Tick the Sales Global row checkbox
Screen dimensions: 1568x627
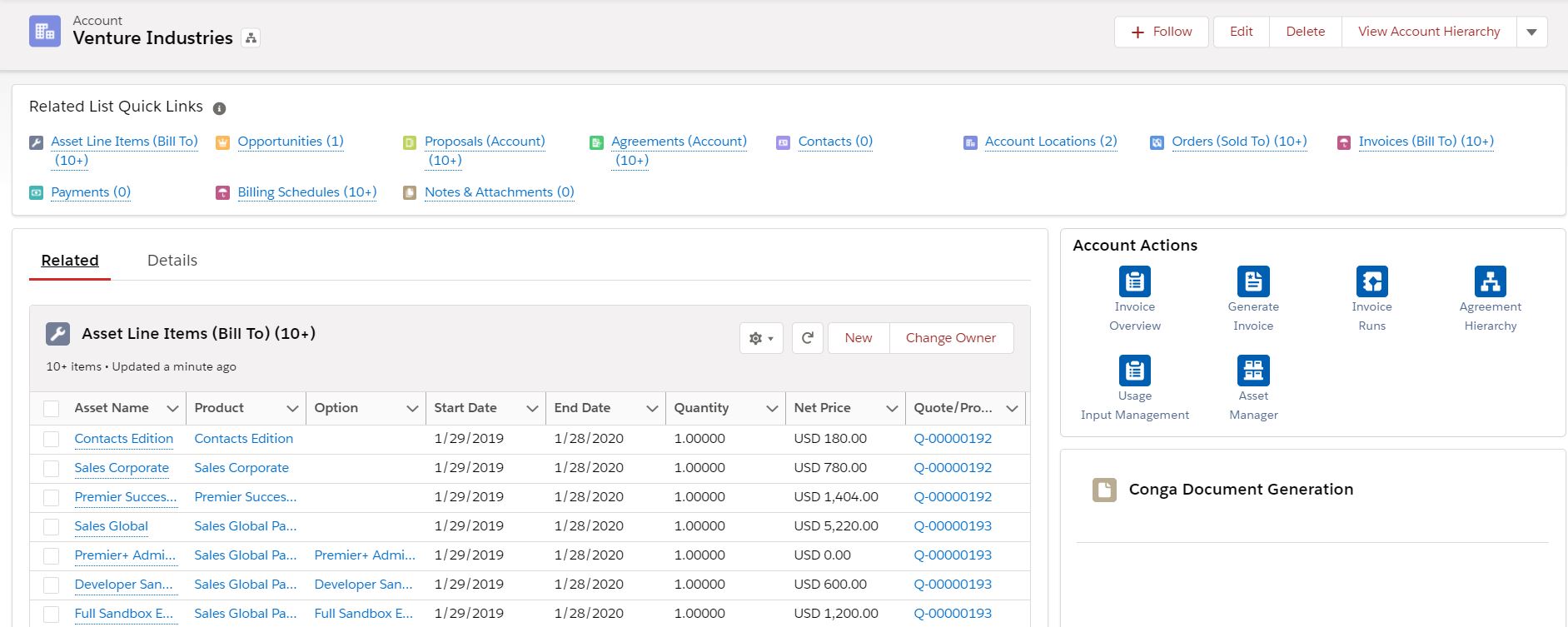(x=52, y=526)
